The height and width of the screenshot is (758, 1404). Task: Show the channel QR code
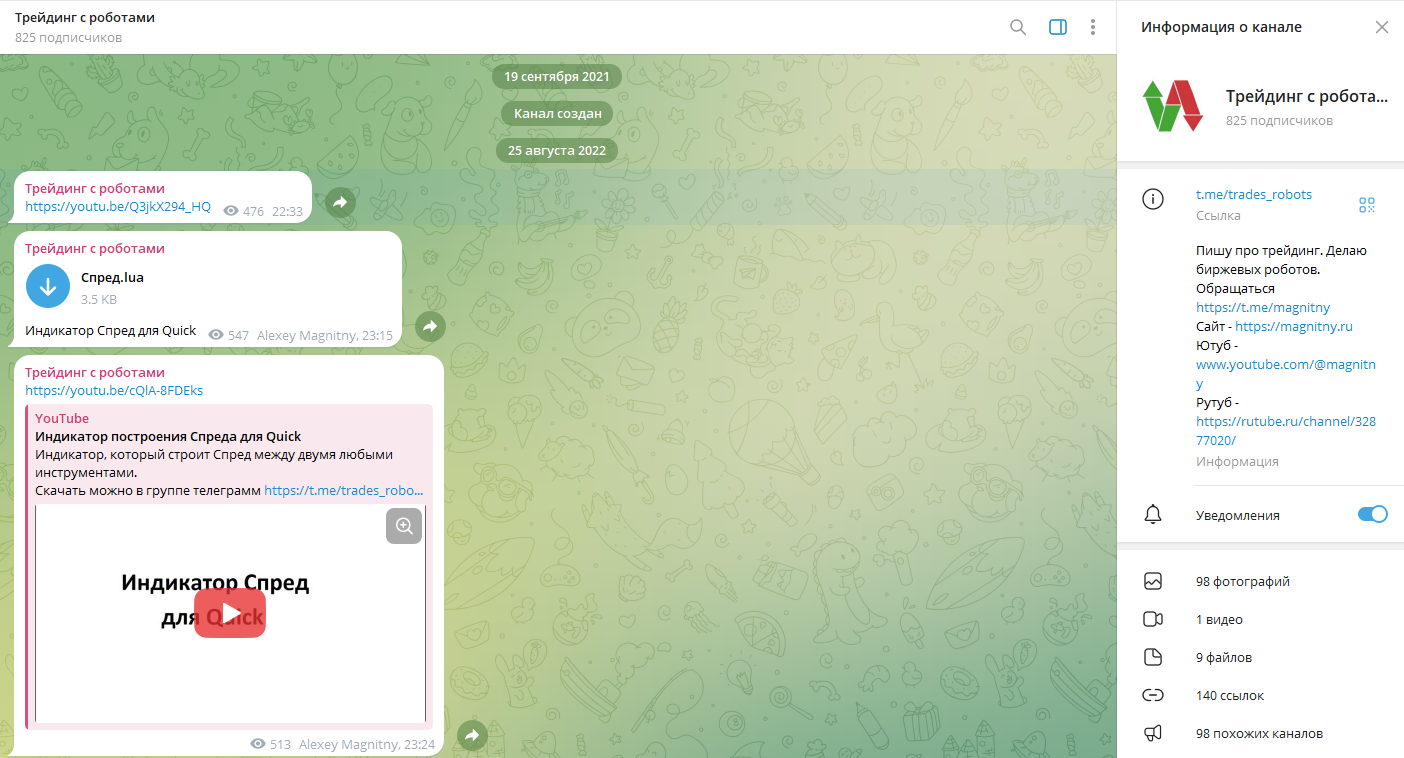[x=1367, y=205]
